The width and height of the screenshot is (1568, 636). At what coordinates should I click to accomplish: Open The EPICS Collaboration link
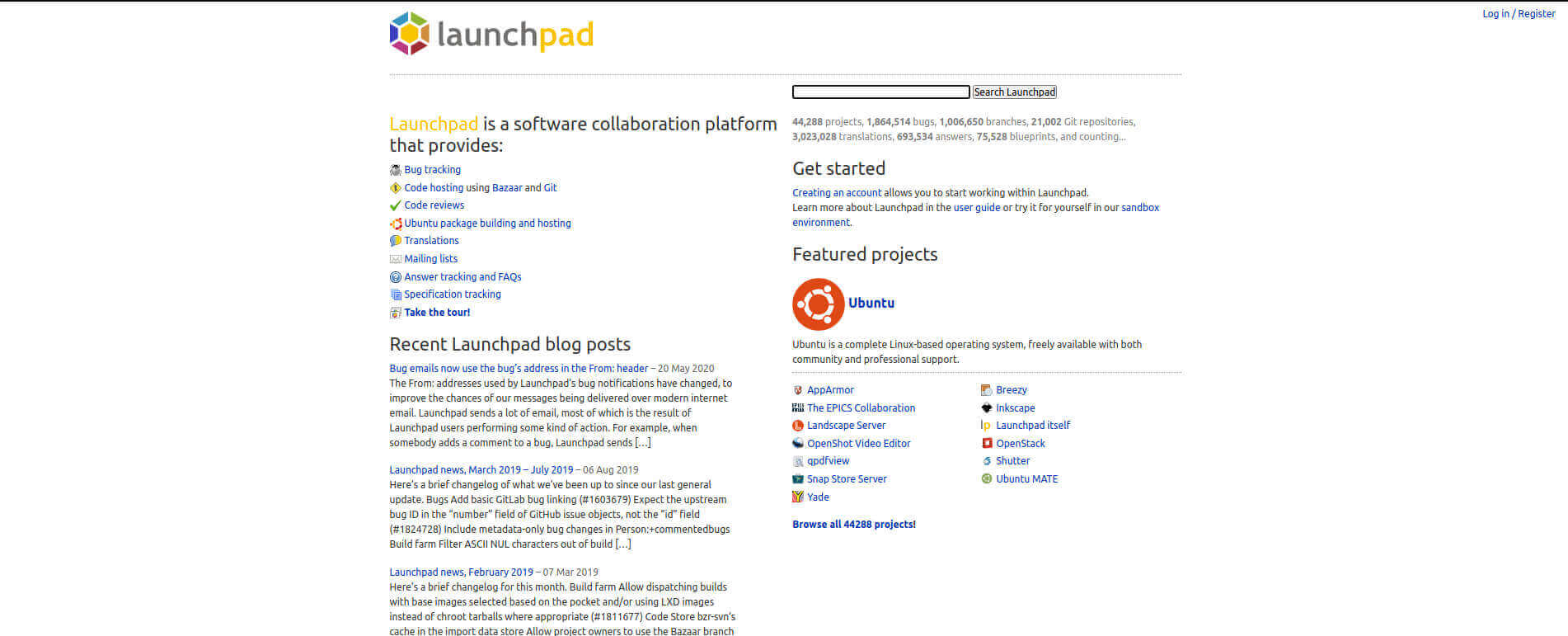(861, 408)
